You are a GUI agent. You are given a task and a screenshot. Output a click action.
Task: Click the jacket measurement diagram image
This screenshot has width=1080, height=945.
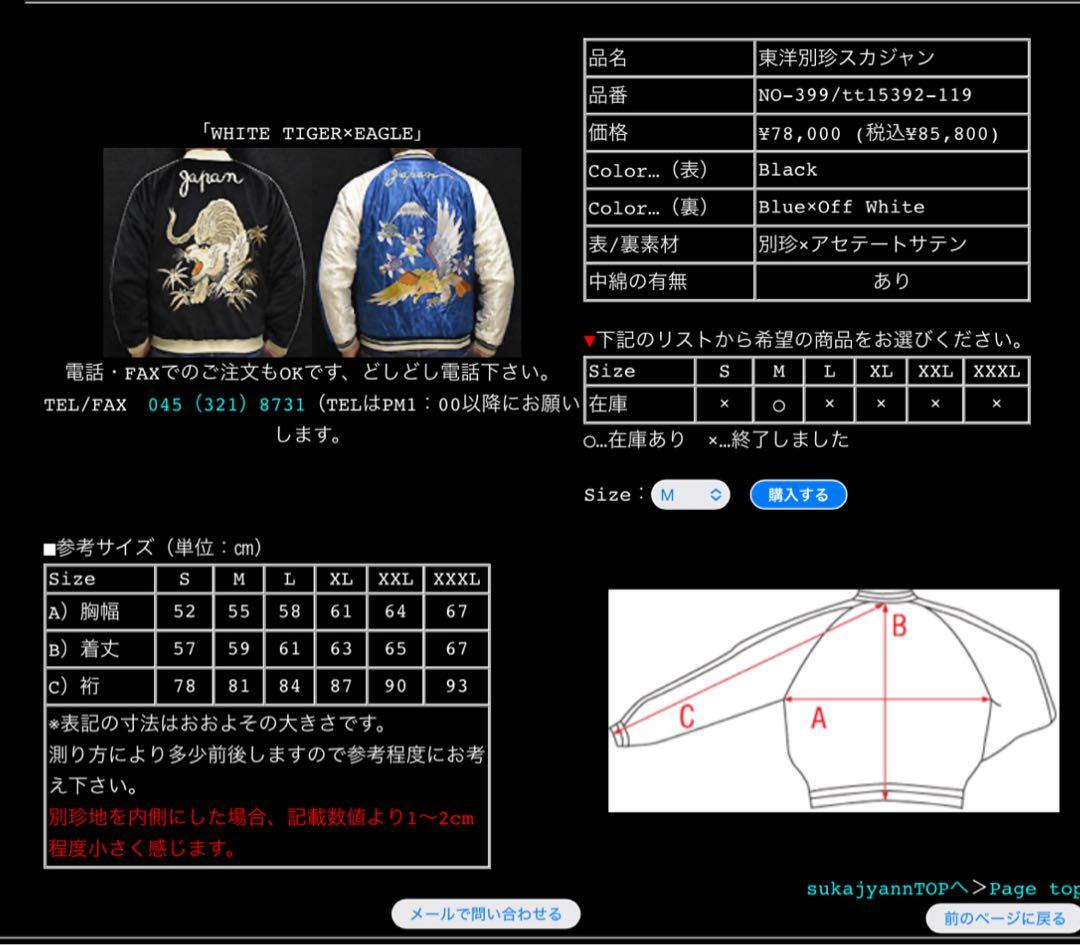(833, 700)
